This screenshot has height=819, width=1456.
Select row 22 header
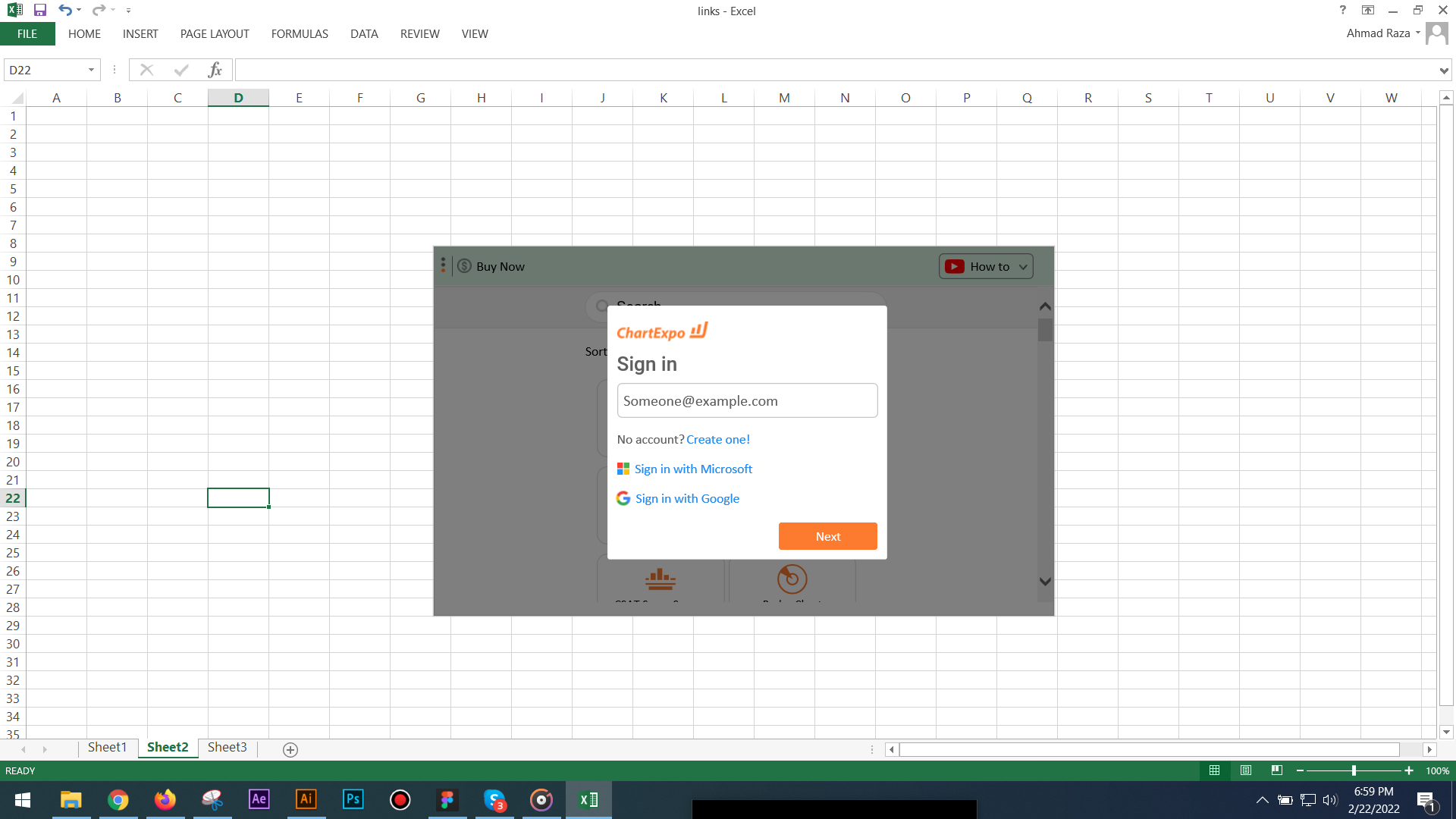(13, 498)
